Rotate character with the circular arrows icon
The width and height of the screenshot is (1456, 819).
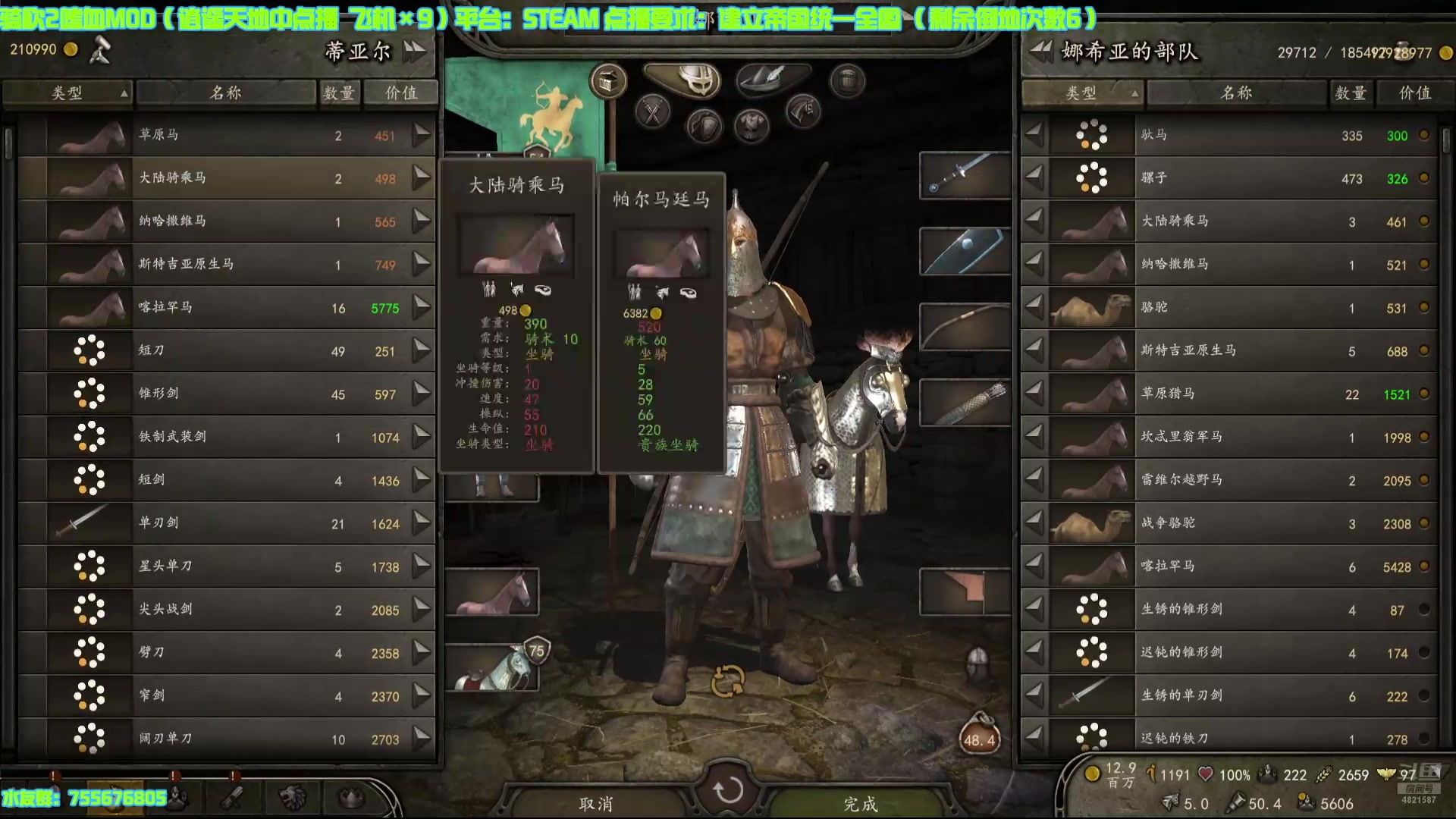(x=727, y=681)
